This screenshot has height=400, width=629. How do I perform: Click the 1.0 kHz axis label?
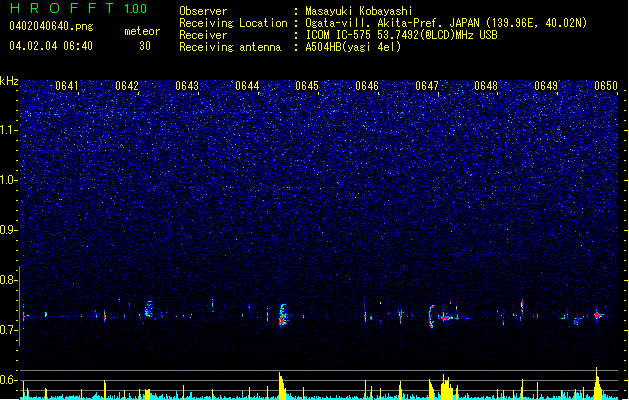pyautogui.click(x=9, y=180)
